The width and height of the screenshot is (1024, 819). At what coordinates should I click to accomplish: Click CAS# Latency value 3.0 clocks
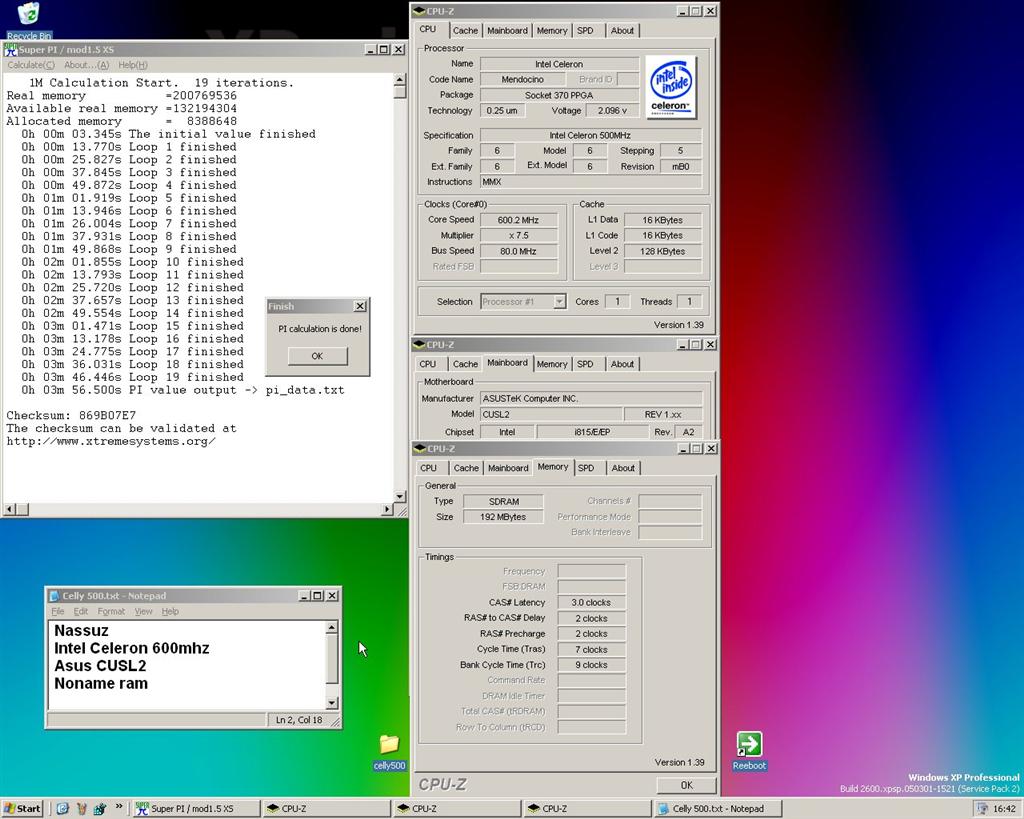[x=591, y=603]
